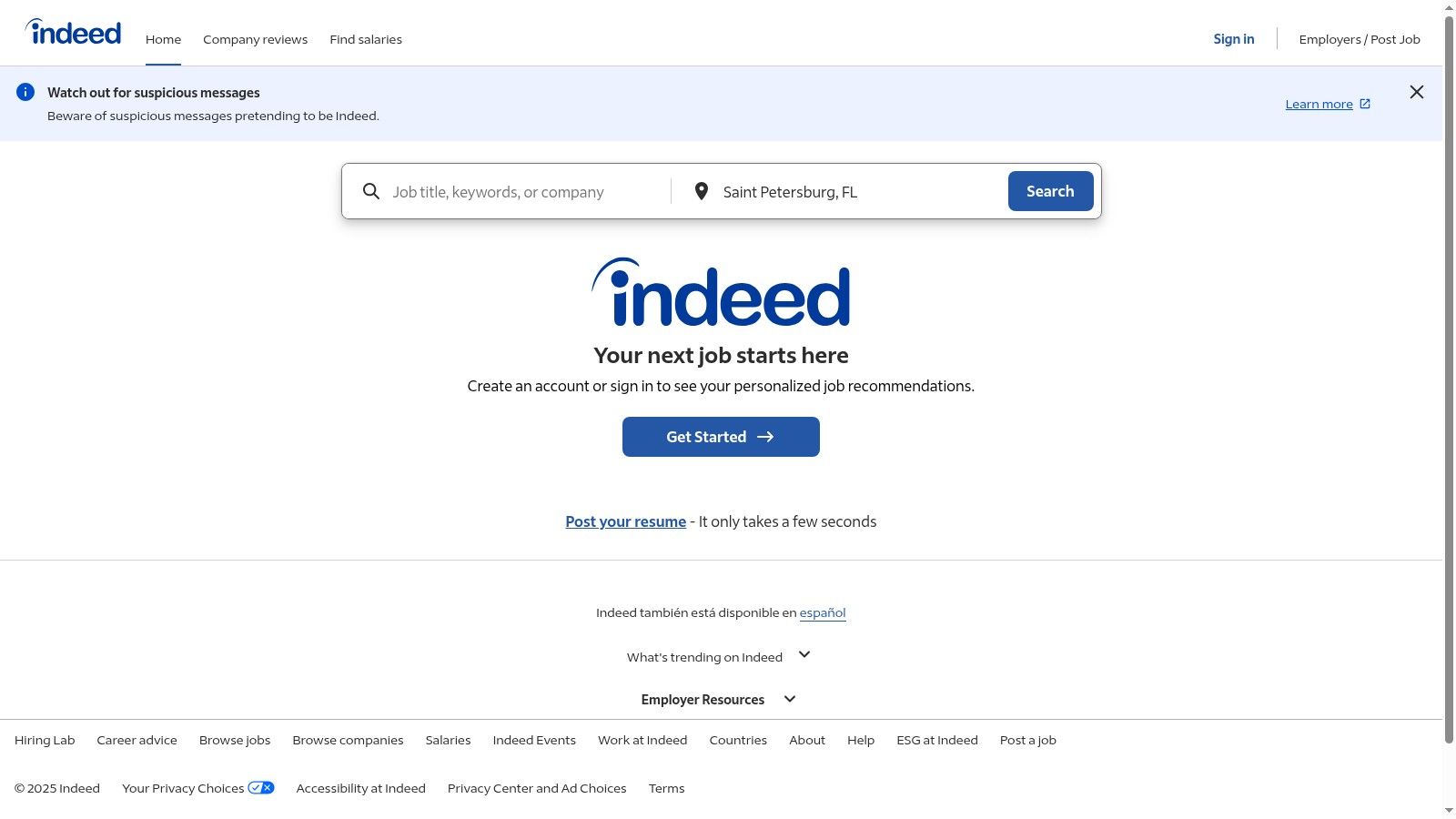
Task: Open Find salaries
Action: (365, 39)
